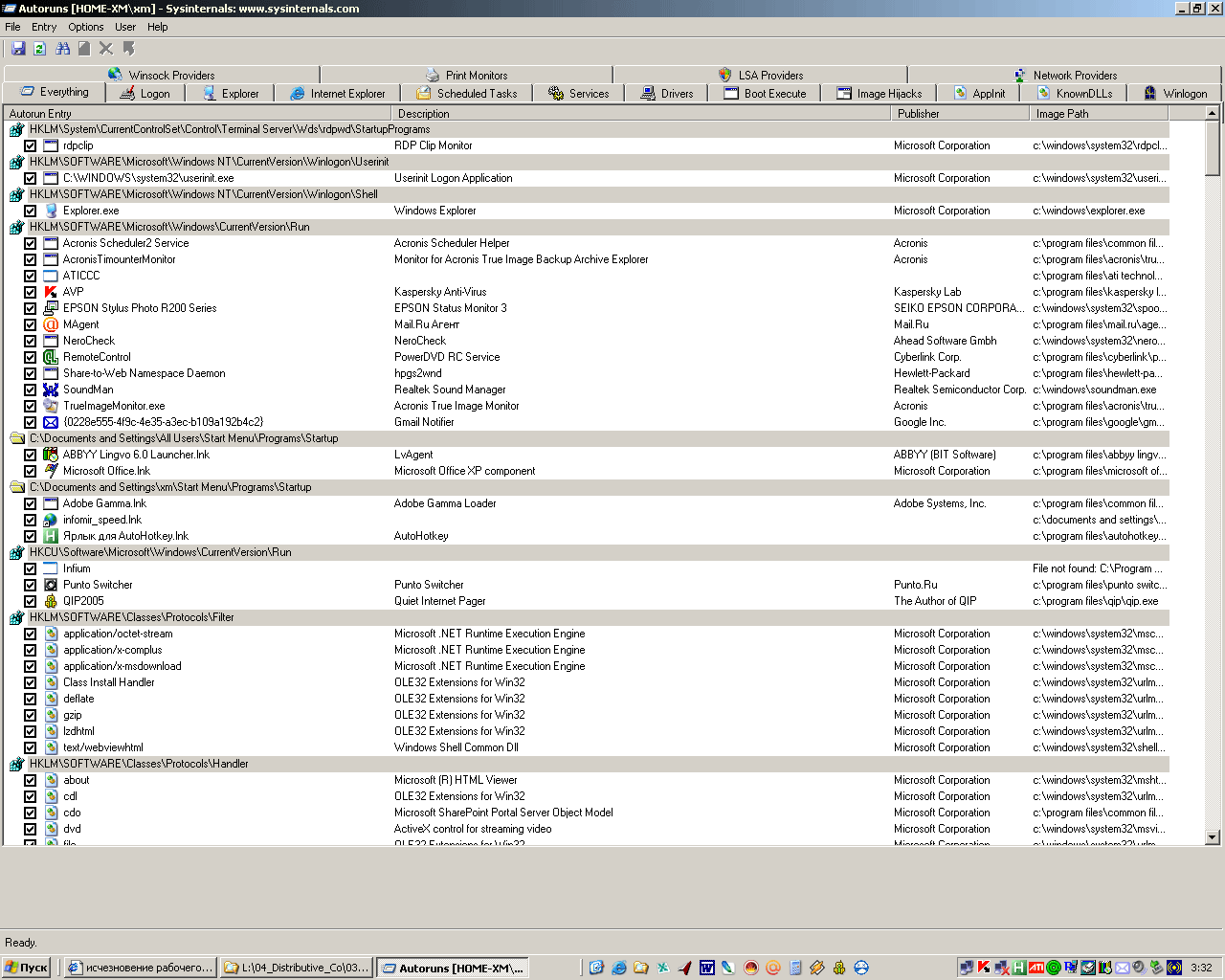Click the Find binoculars toolbar icon

63,48
